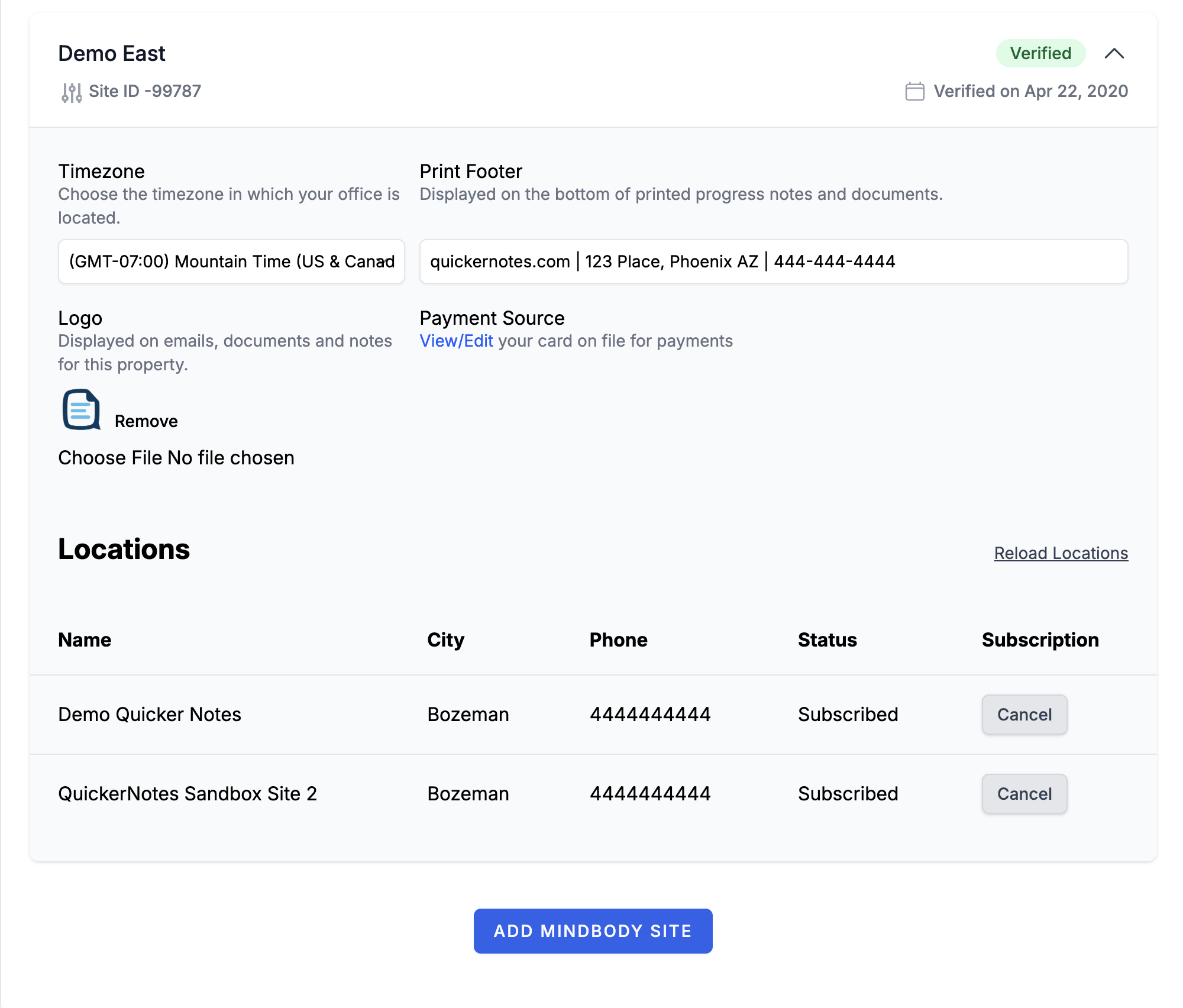This screenshot has width=1183, height=1008.
Task: Click the Status column header
Action: click(827, 640)
